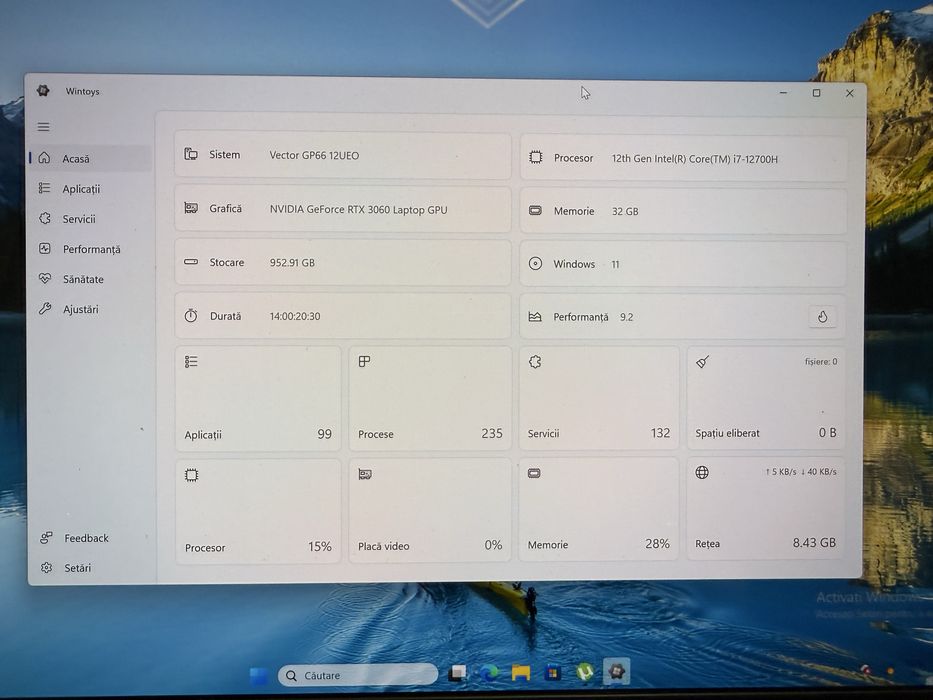933x700 pixels.
Task: Click the processes icon in Procese tile
Action: coord(365,361)
